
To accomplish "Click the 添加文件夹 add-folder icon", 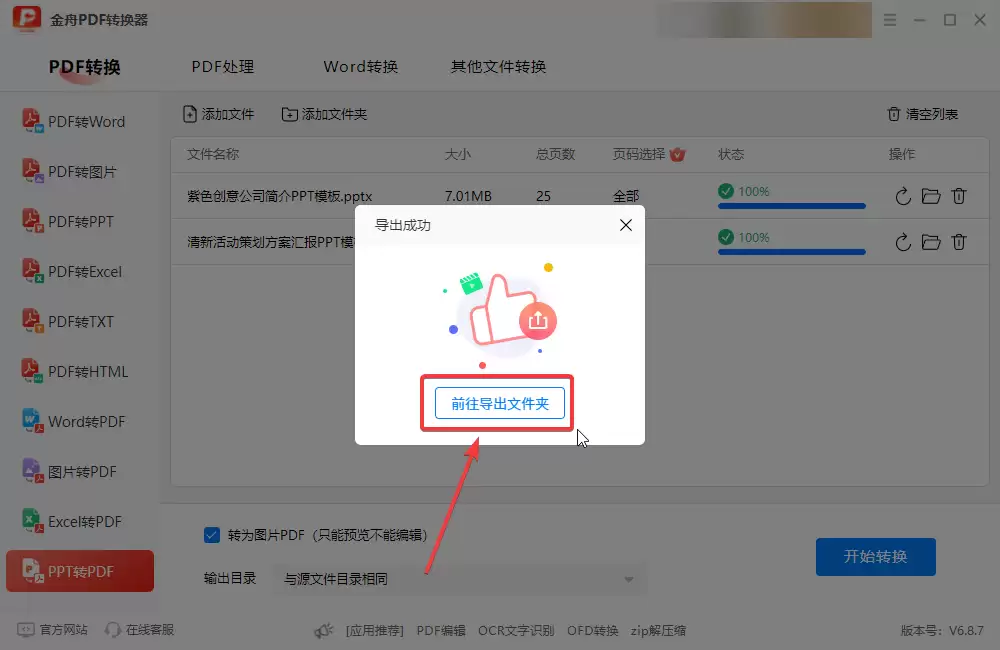I will click(290, 113).
